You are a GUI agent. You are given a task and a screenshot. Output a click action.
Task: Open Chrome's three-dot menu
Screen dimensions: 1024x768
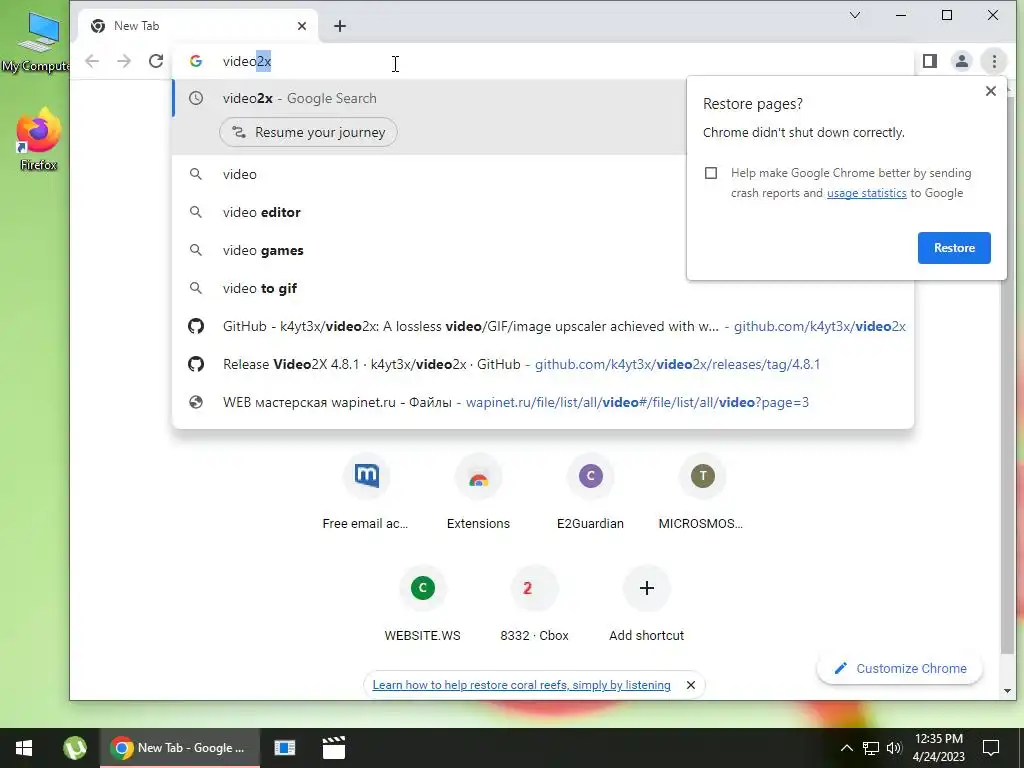click(x=994, y=61)
